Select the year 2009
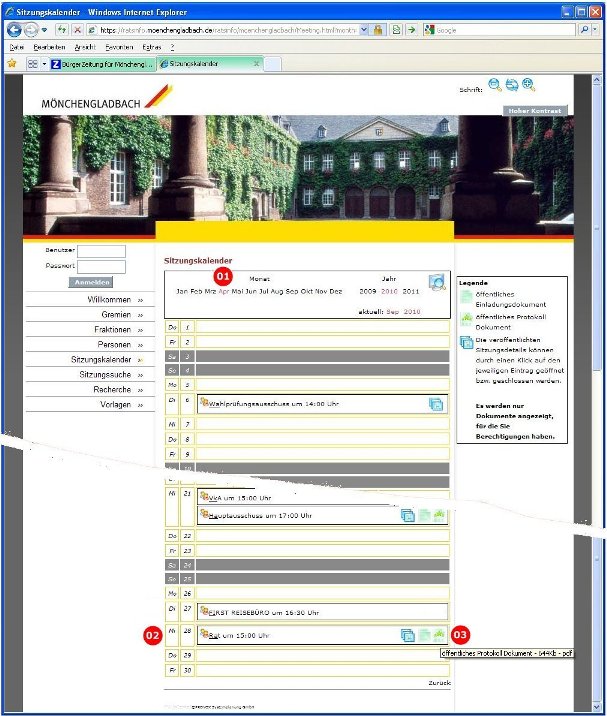 pyautogui.click(x=368, y=291)
